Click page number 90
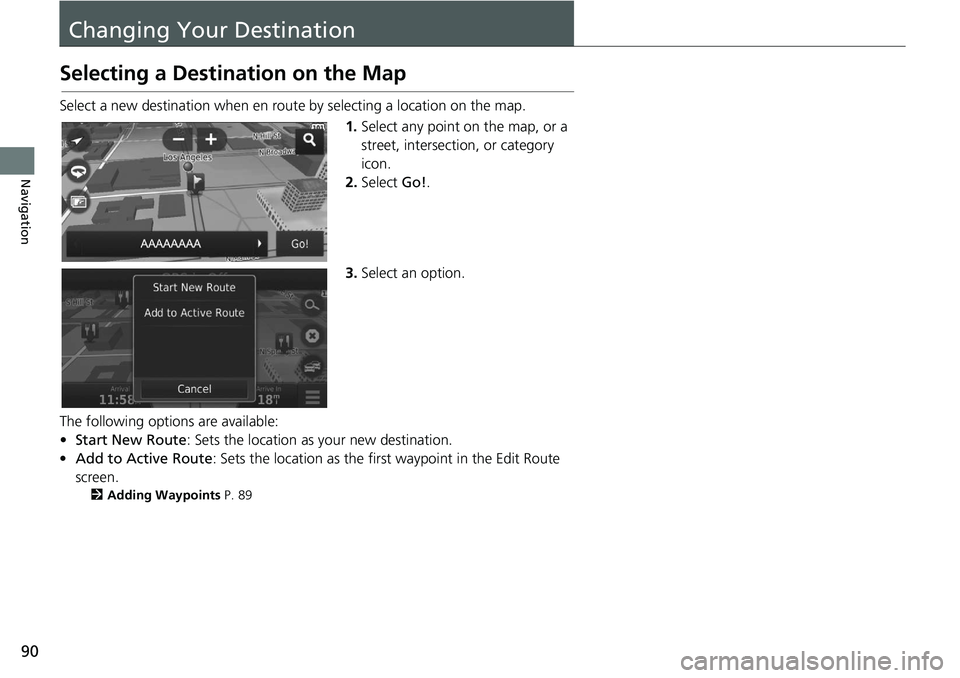Image resolution: width=960 pixels, height=678 pixels. coord(29,651)
